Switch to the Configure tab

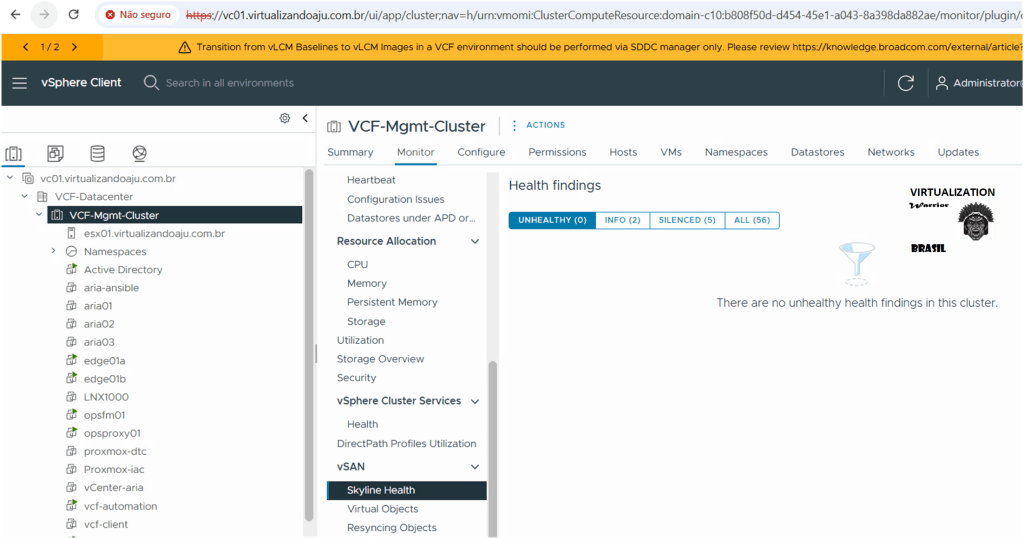[x=481, y=152]
